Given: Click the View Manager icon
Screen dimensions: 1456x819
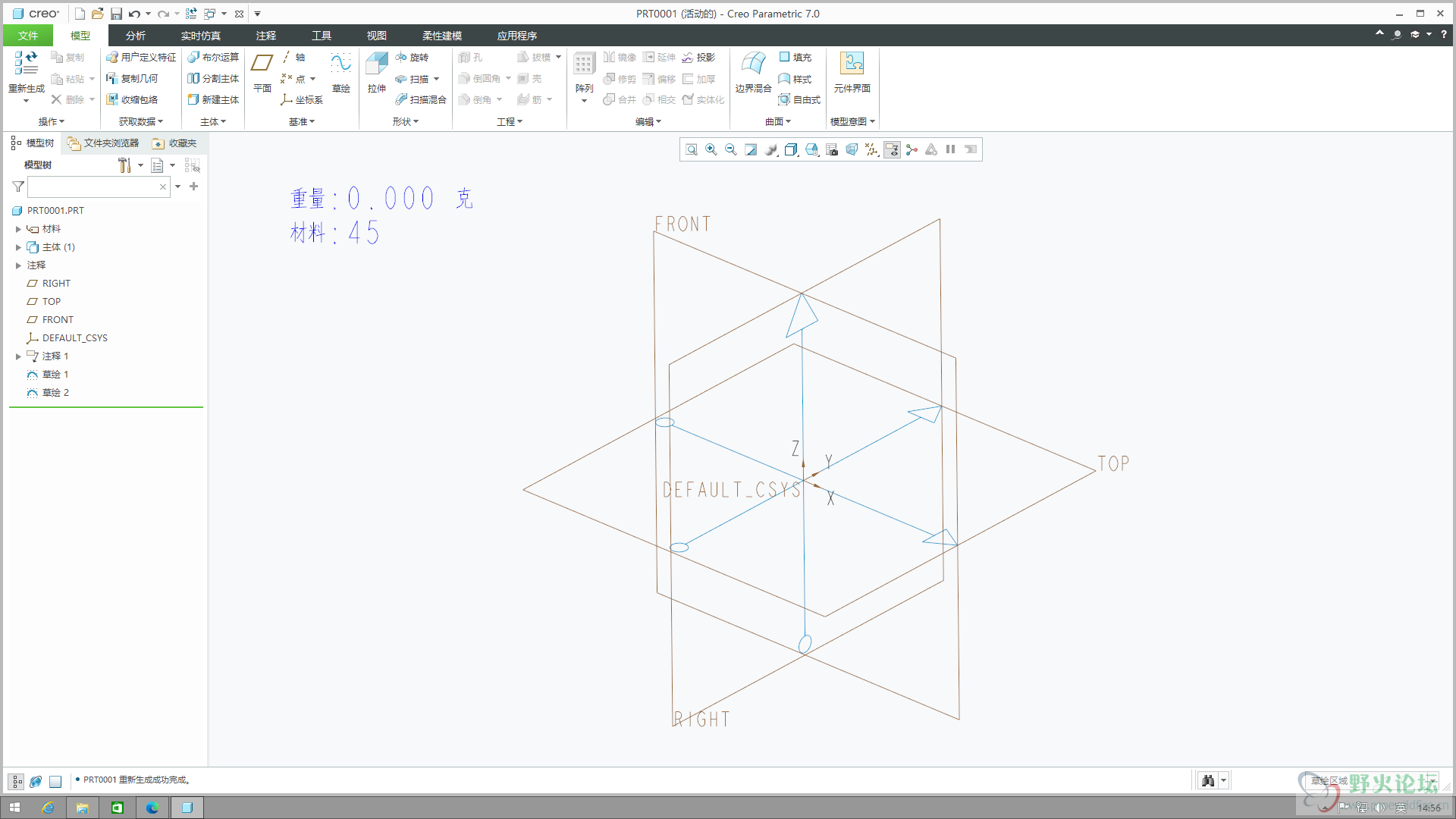Looking at the screenshot, I should click(832, 149).
